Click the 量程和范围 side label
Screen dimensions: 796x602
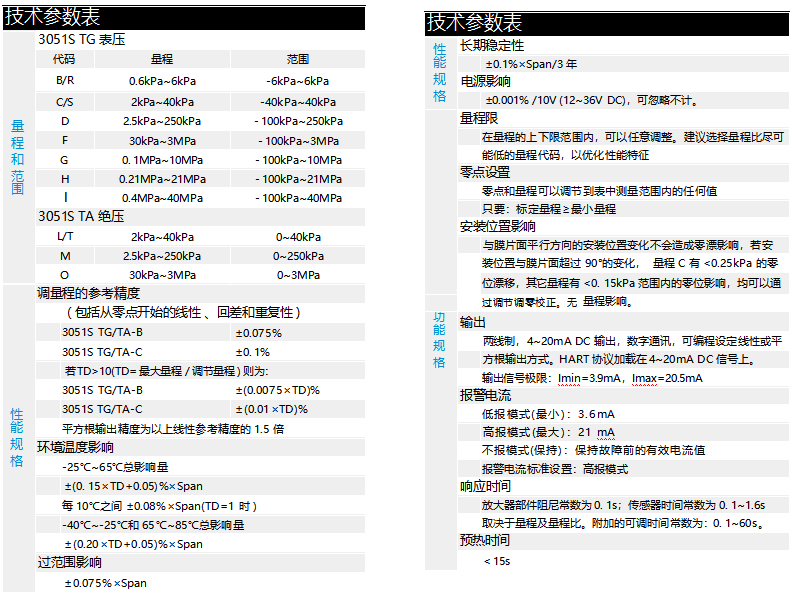pos(17,155)
